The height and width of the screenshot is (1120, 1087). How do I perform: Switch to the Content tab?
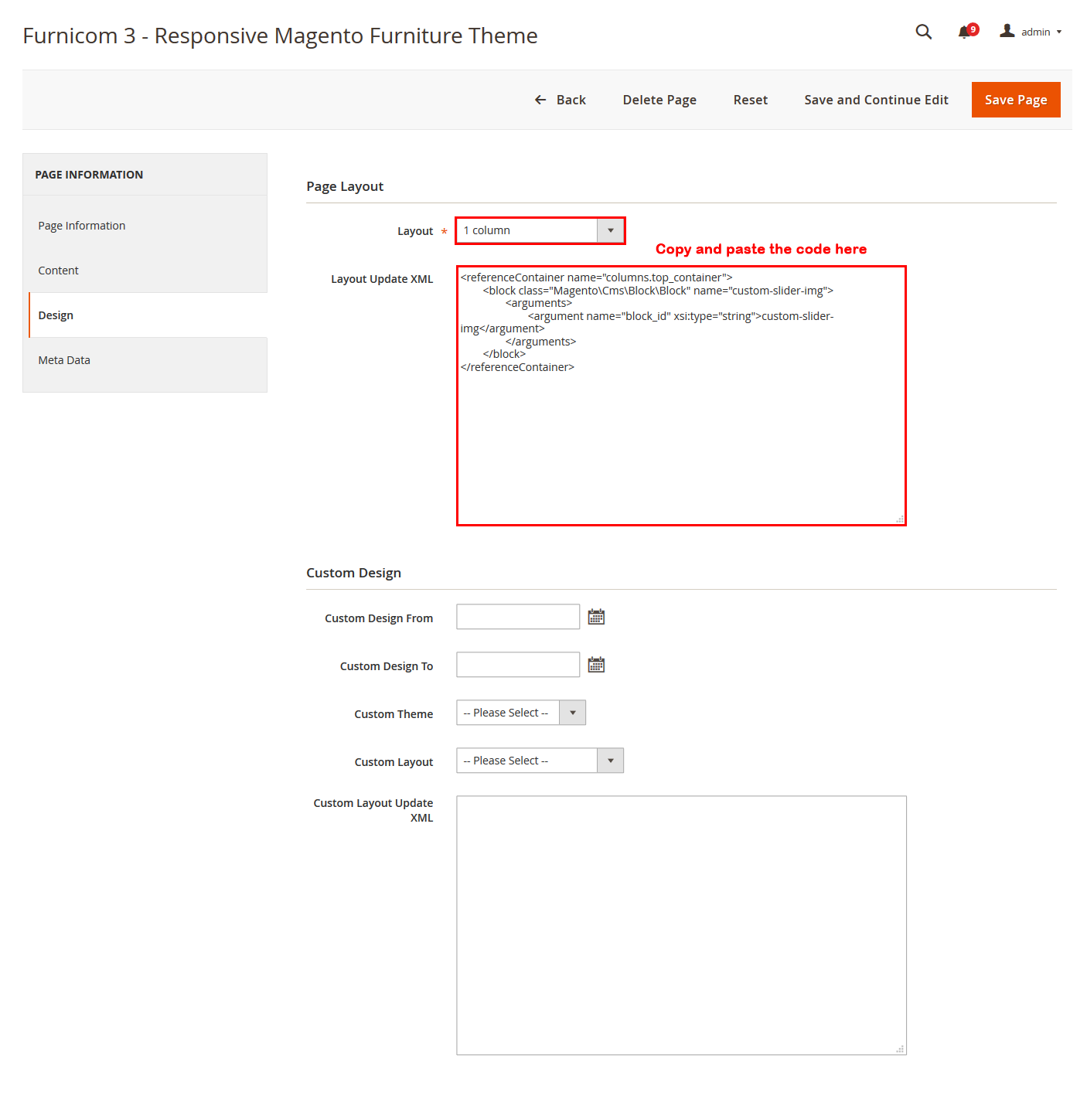[x=59, y=271]
